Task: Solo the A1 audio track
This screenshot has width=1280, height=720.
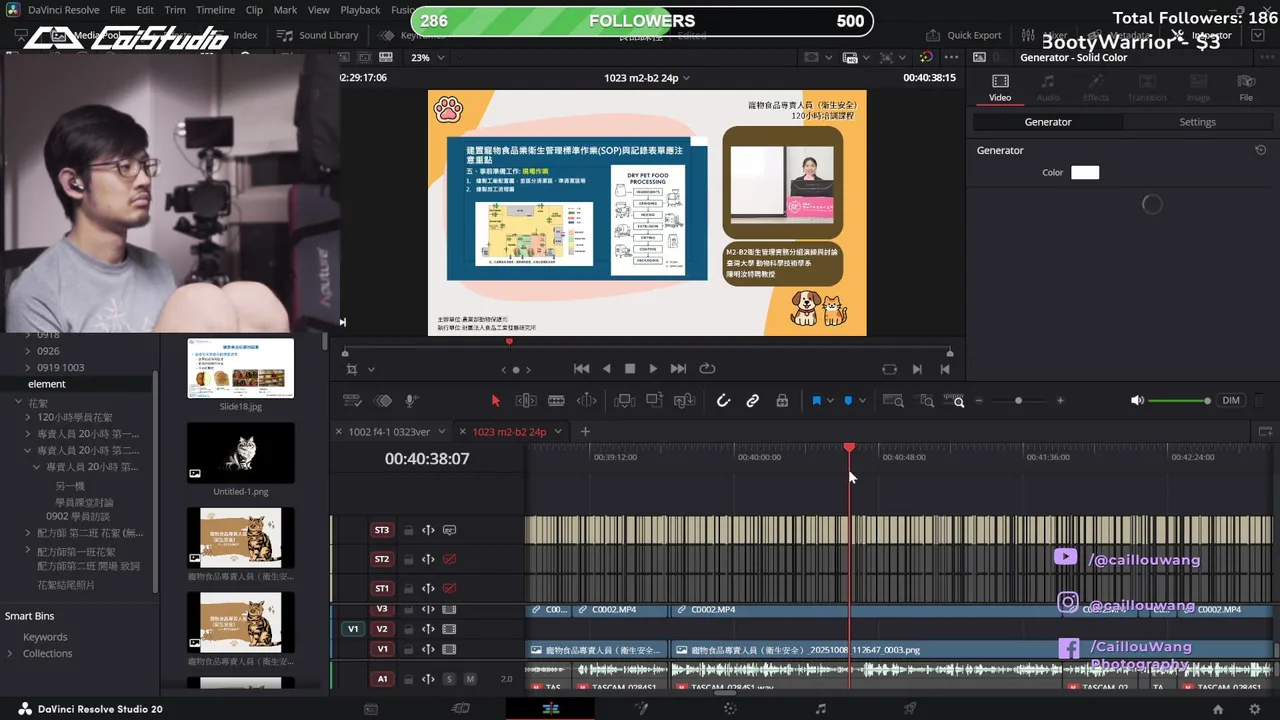Action: click(x=449, y=679)
